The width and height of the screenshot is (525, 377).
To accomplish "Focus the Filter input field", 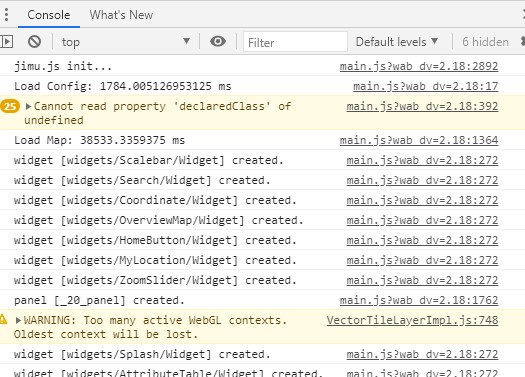I will pyautogui.click(x=295, y=42).
